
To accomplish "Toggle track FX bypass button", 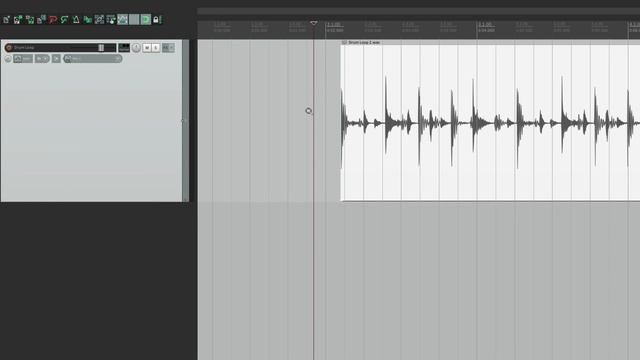I will pyautogui.click(x=172, y=48).
